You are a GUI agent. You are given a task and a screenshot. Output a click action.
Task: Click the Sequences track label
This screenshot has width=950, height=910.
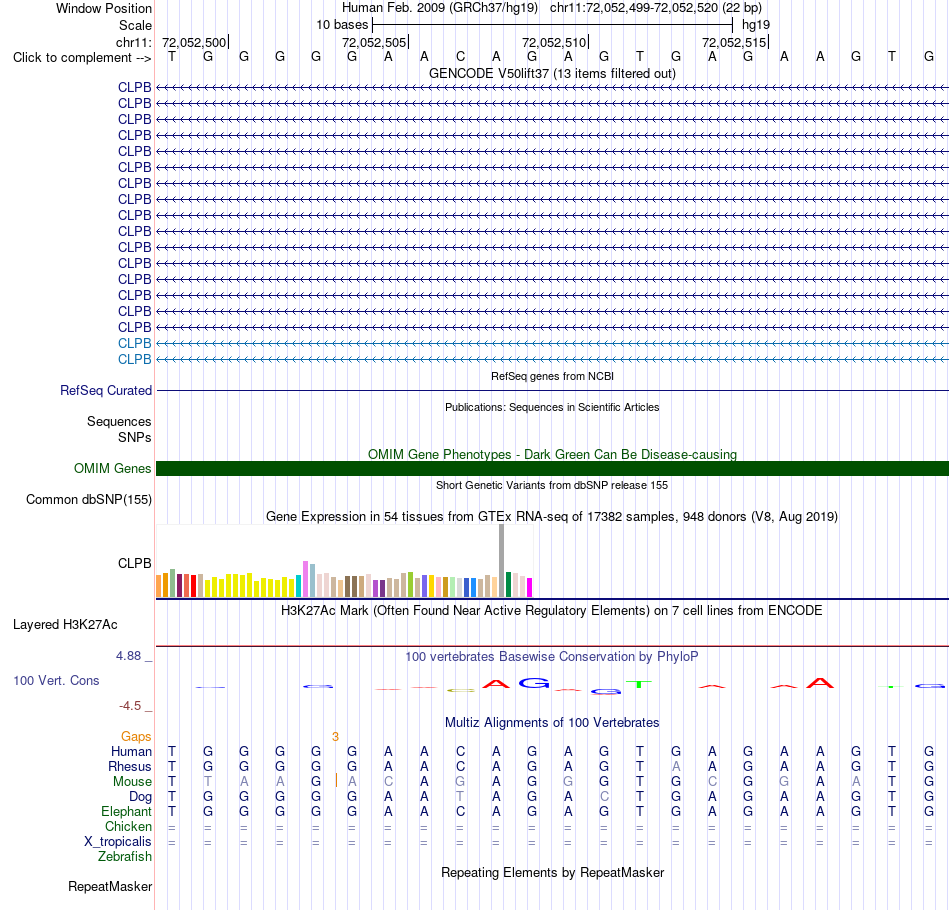pyautogui.click(x=119, y=421)
